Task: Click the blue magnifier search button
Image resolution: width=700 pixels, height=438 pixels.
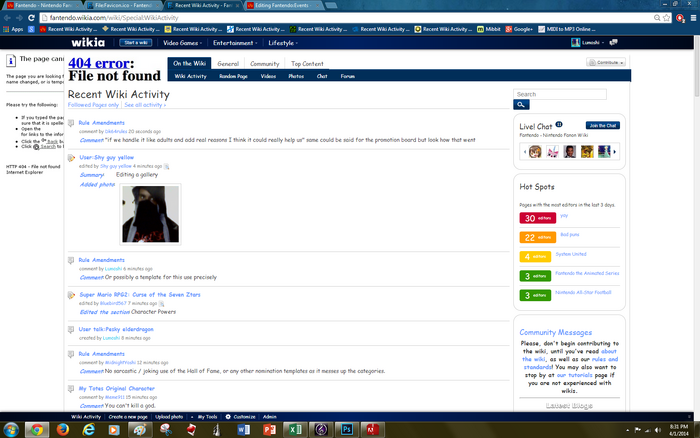Action: coord(521,104)
